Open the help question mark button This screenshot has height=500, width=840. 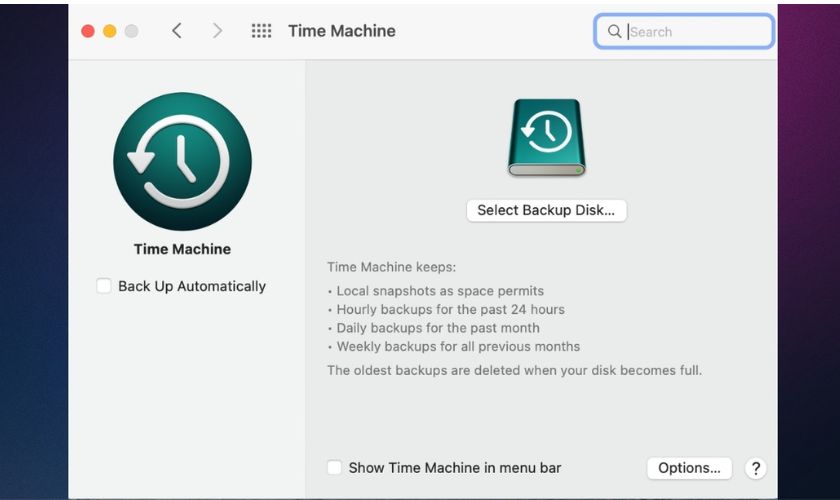tap(755, 468)
